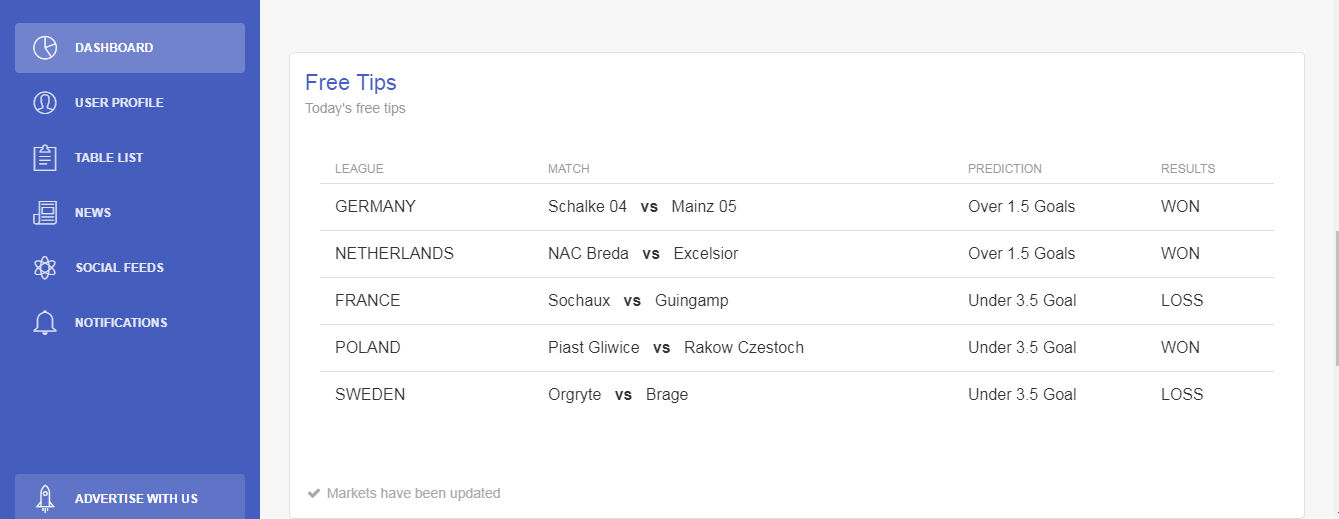Viewport: 1339px width, 519px height.
Task: Select the NAC Breda vs Excelsior row
Action: (x=797, y=254)
